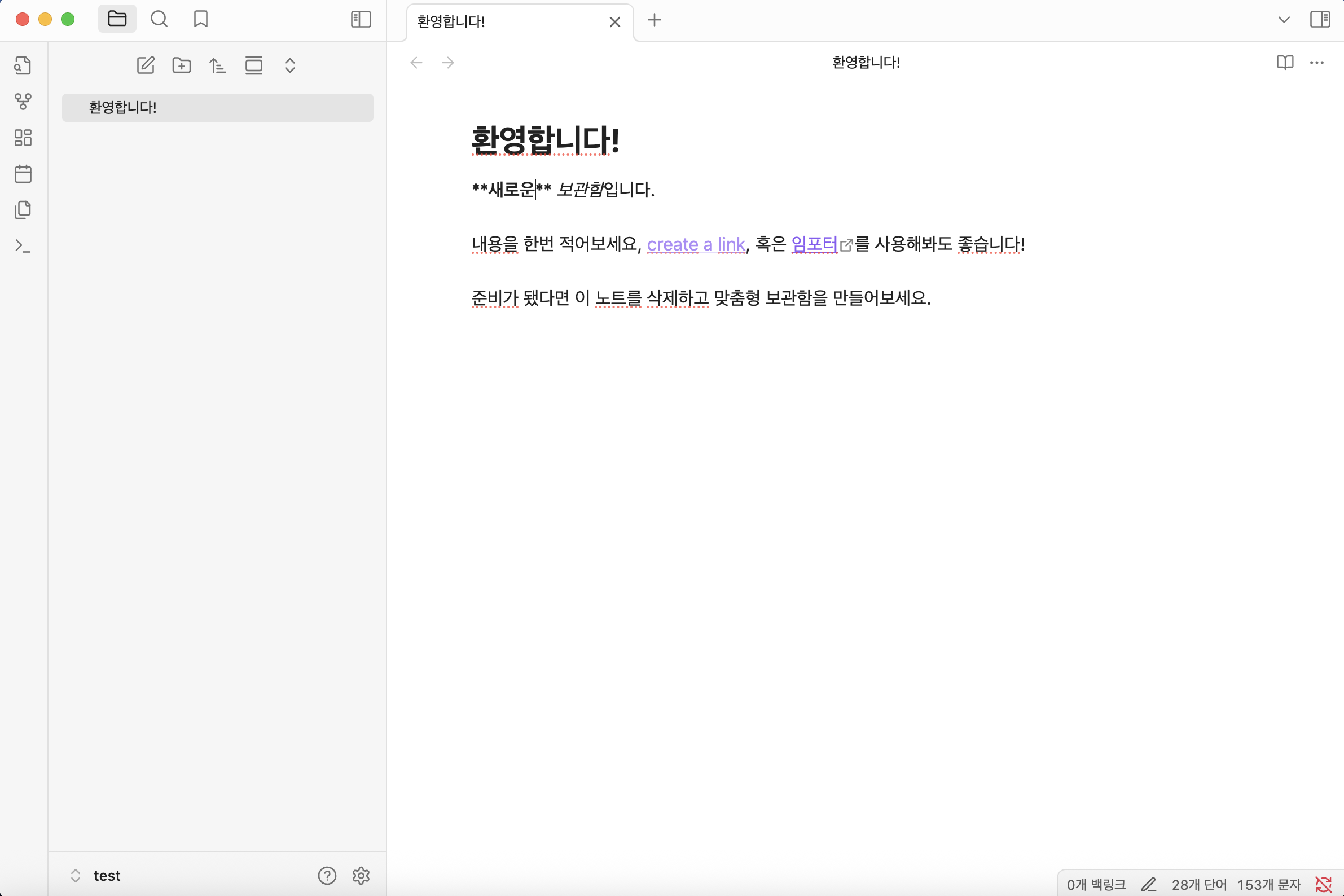Toggle editing mode pencil in status bar
1344x896 pixels.
pyautogui.click(x=1149, y=885)
